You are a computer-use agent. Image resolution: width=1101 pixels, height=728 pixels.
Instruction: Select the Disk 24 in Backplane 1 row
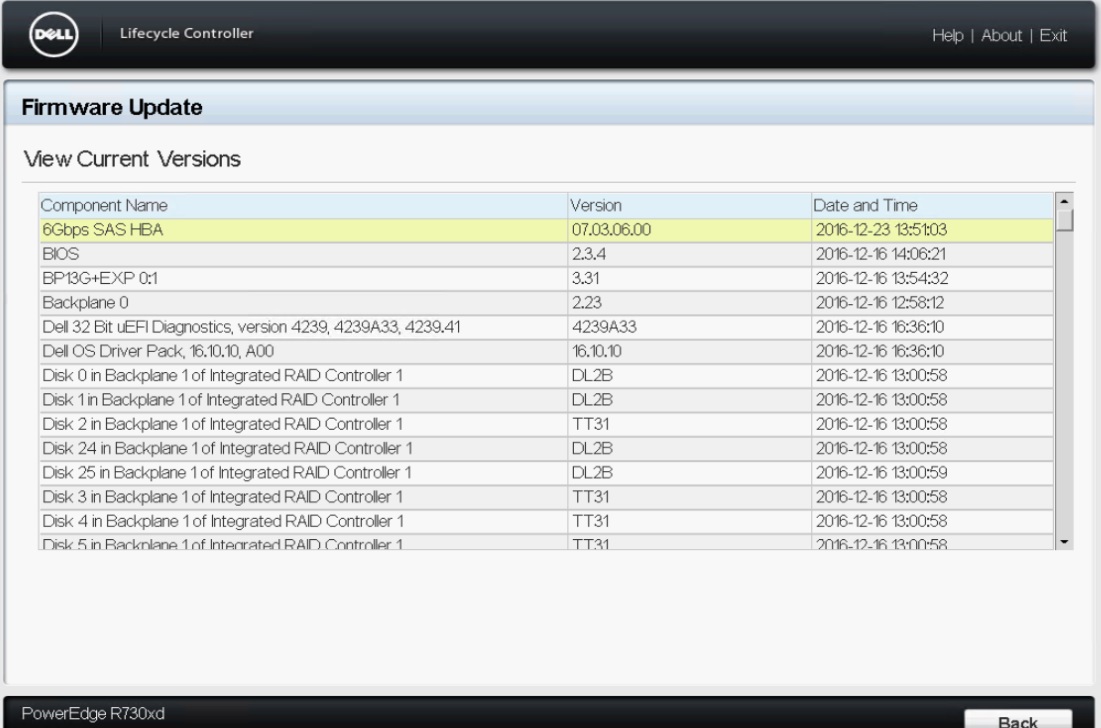300,447
